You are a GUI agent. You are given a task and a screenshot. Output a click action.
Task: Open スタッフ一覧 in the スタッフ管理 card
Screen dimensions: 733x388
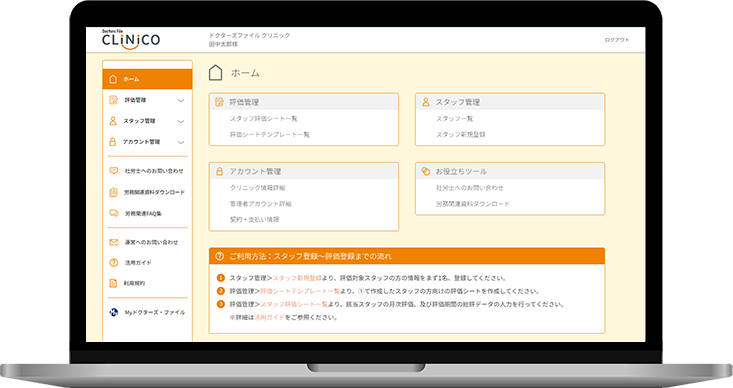coord(455,119)
